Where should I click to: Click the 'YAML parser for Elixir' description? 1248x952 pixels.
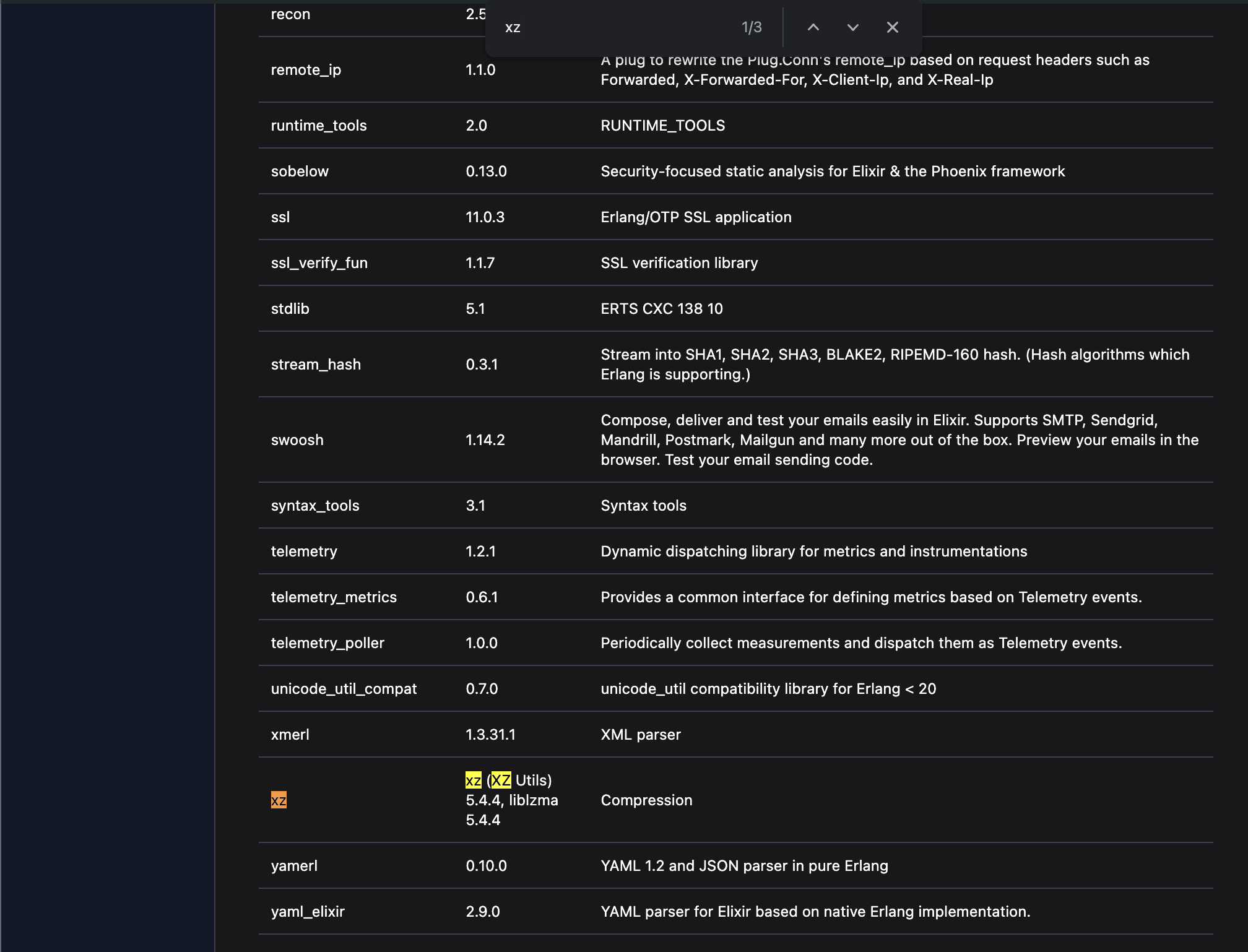coord(815,912)
